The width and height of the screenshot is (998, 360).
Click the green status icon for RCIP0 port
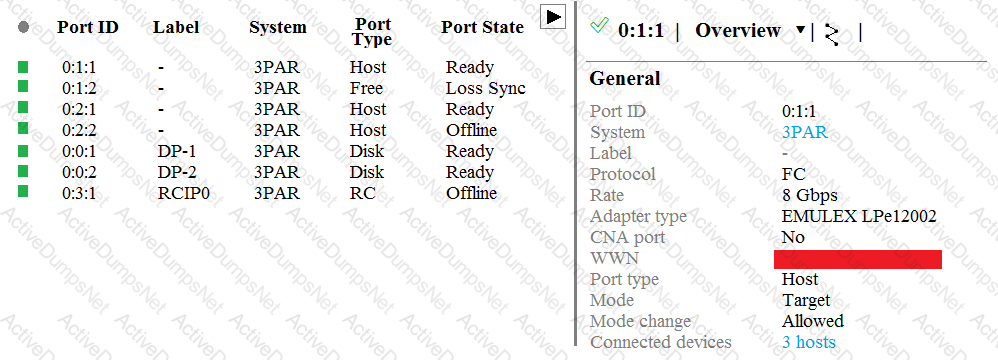pyautogui.click(x=23, y=191)
